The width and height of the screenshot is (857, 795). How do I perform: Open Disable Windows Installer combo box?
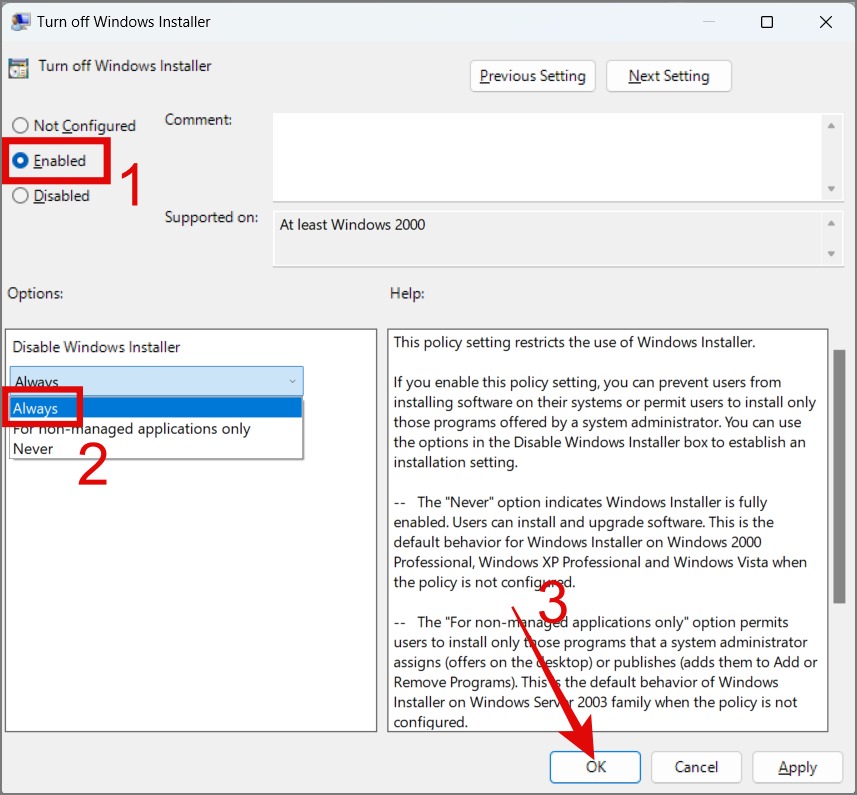156,381
